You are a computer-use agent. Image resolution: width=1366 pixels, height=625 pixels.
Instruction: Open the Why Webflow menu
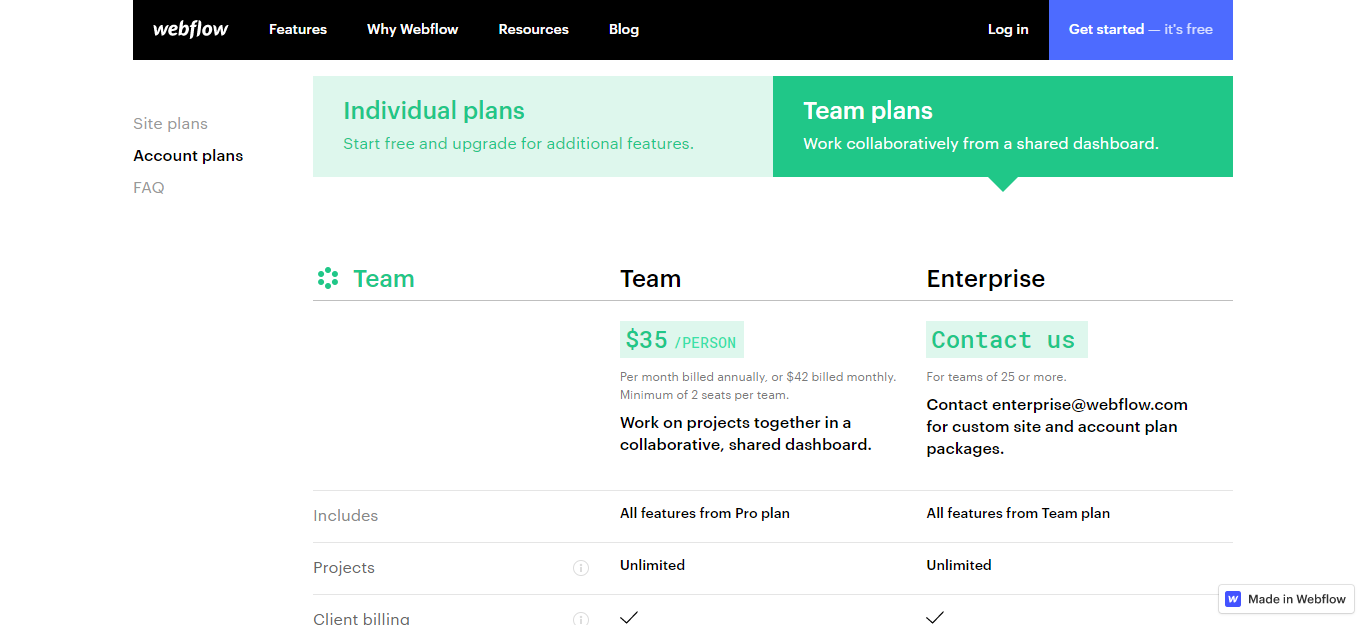(x=412, y=29)
